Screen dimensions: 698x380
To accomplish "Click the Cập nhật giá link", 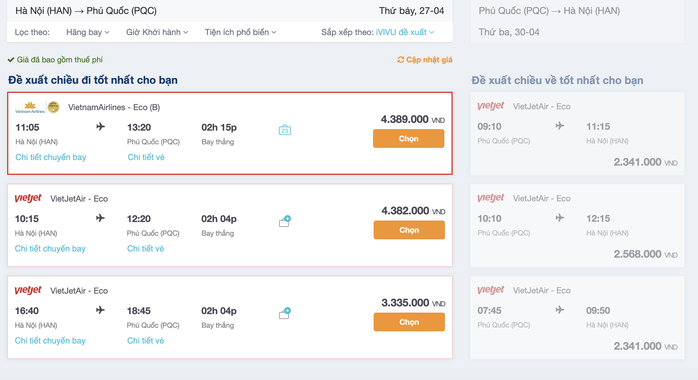I will (429, 60).
